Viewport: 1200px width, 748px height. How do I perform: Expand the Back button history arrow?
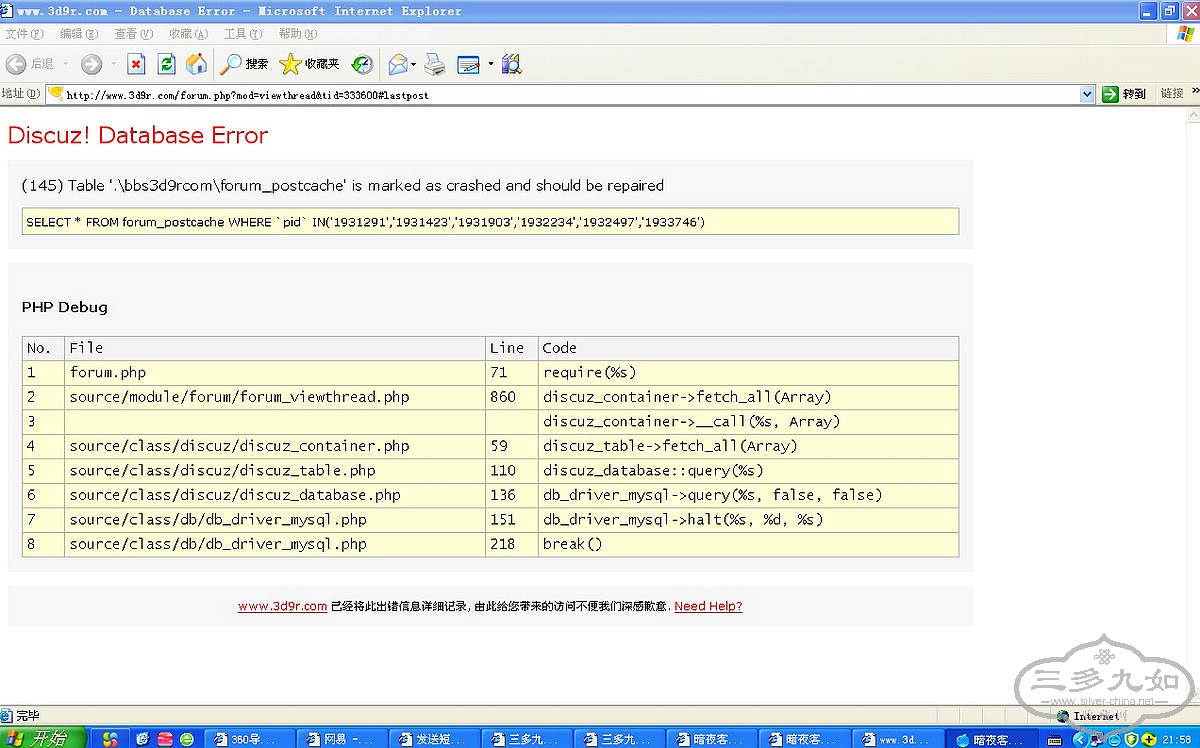point(66,64)
